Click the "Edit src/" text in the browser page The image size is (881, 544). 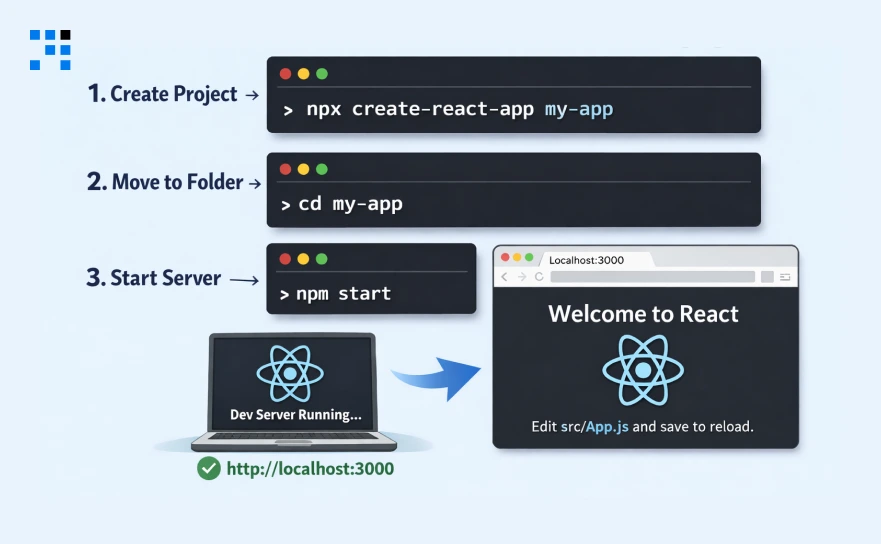pos(558,427)
